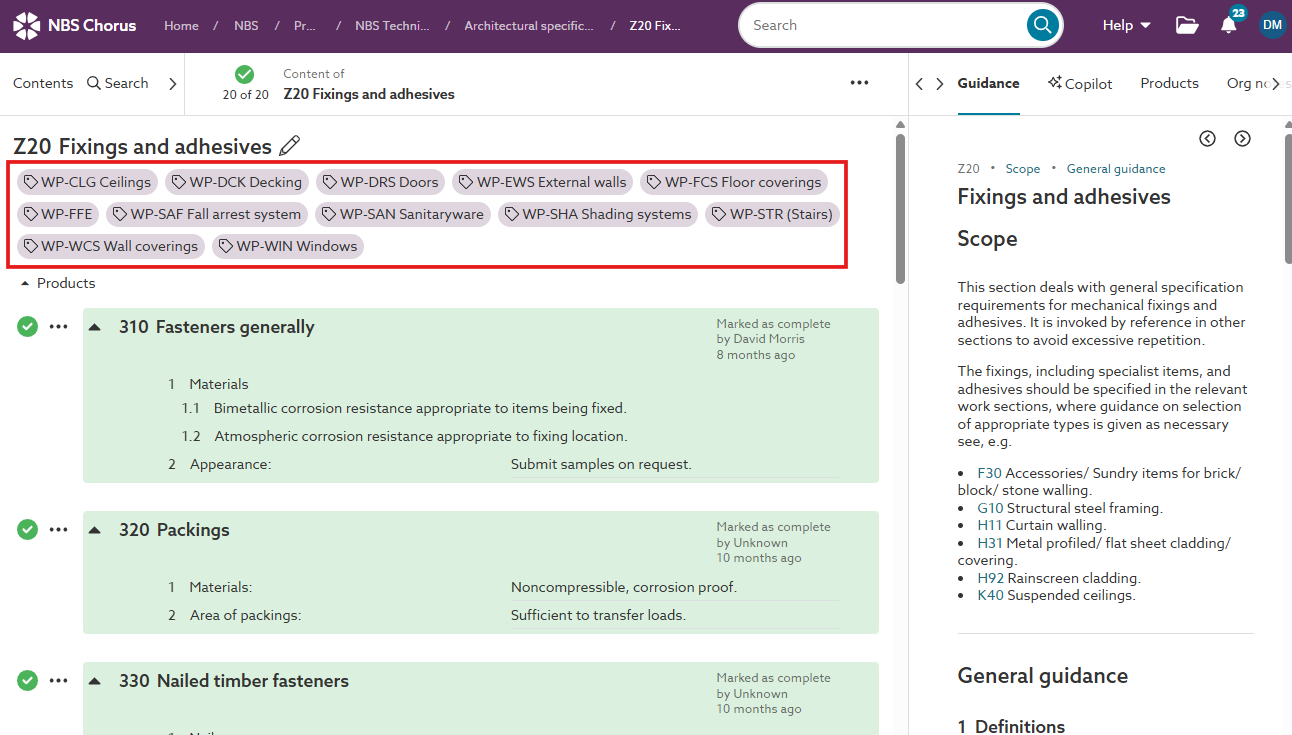
Task: Open the ellipsis menu above the content area
Action: [859, 84]
